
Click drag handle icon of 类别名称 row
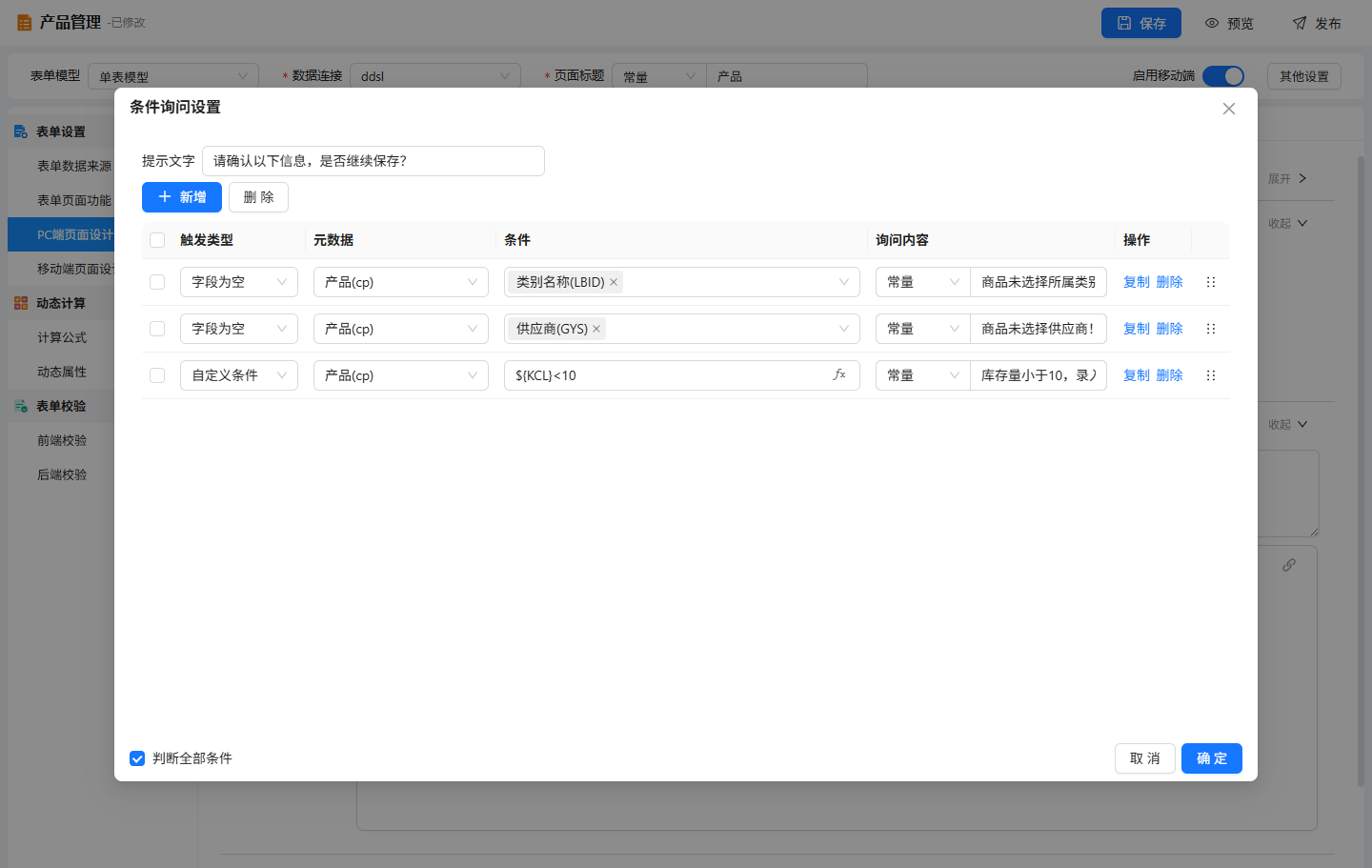pyautogui.click(x=1211, y=282)
